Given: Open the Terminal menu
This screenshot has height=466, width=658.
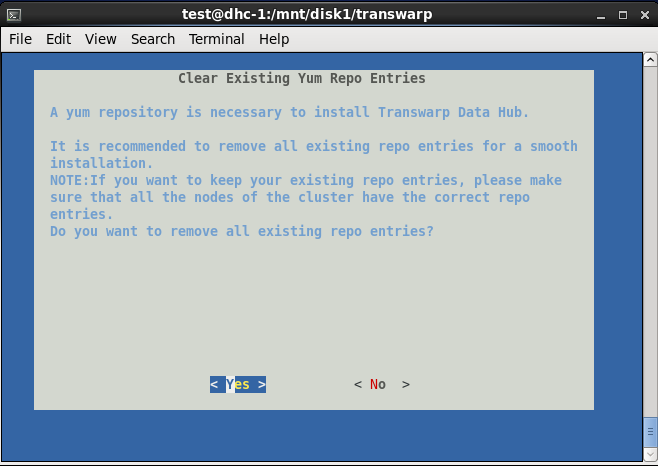Looking at the screenshot, I should tap(217, 39).
